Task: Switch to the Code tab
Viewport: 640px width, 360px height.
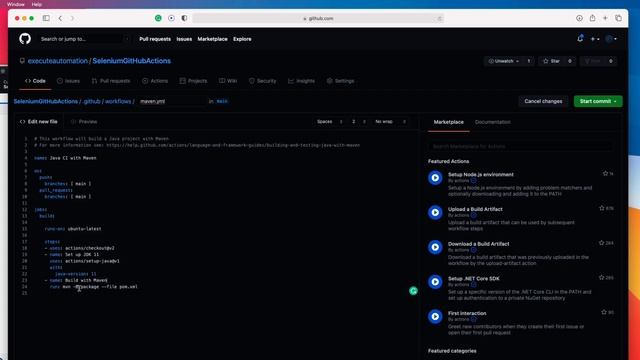Action: [x=35, y=81]
